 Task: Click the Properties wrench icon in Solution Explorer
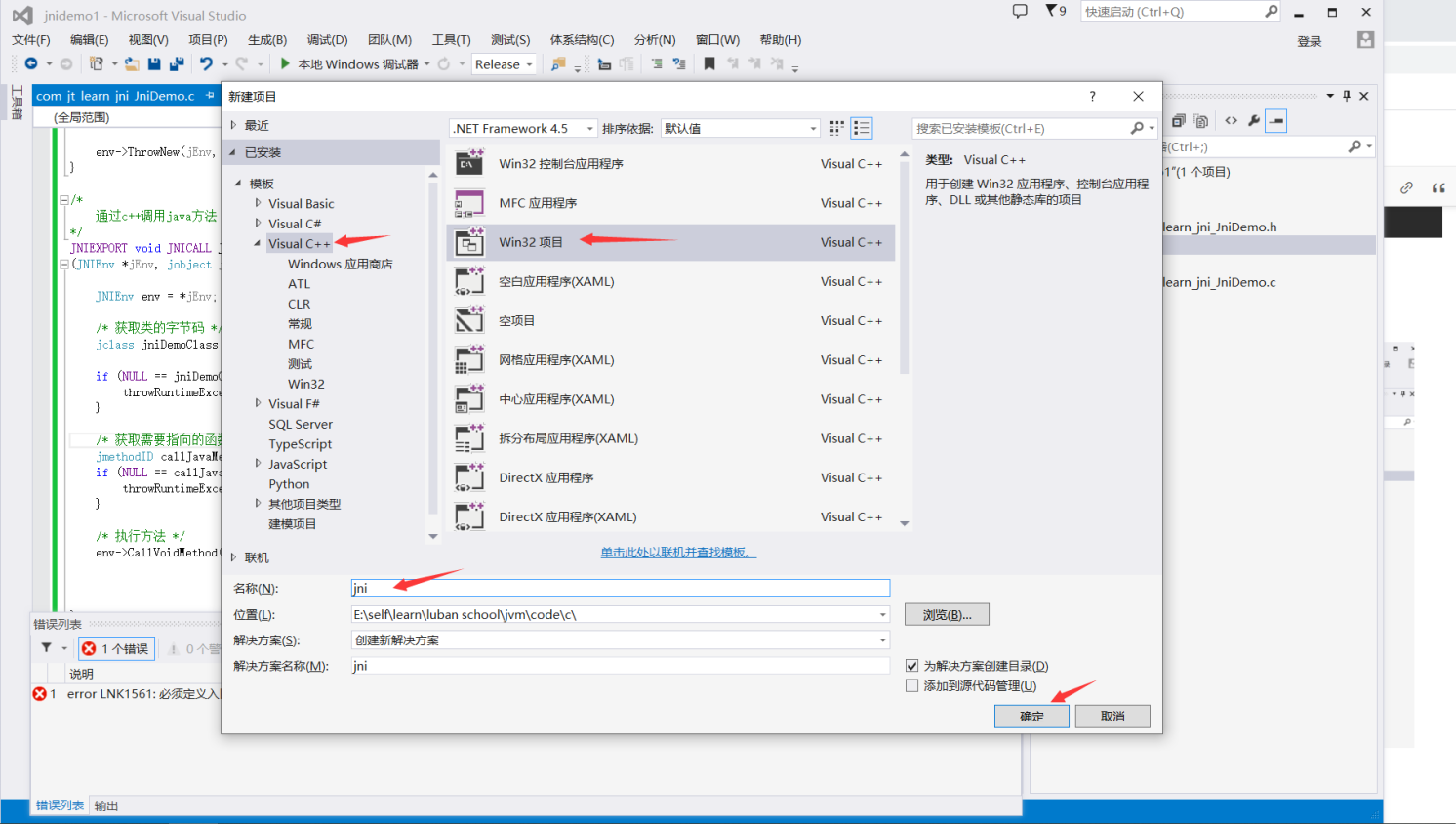click(1254, 121)
